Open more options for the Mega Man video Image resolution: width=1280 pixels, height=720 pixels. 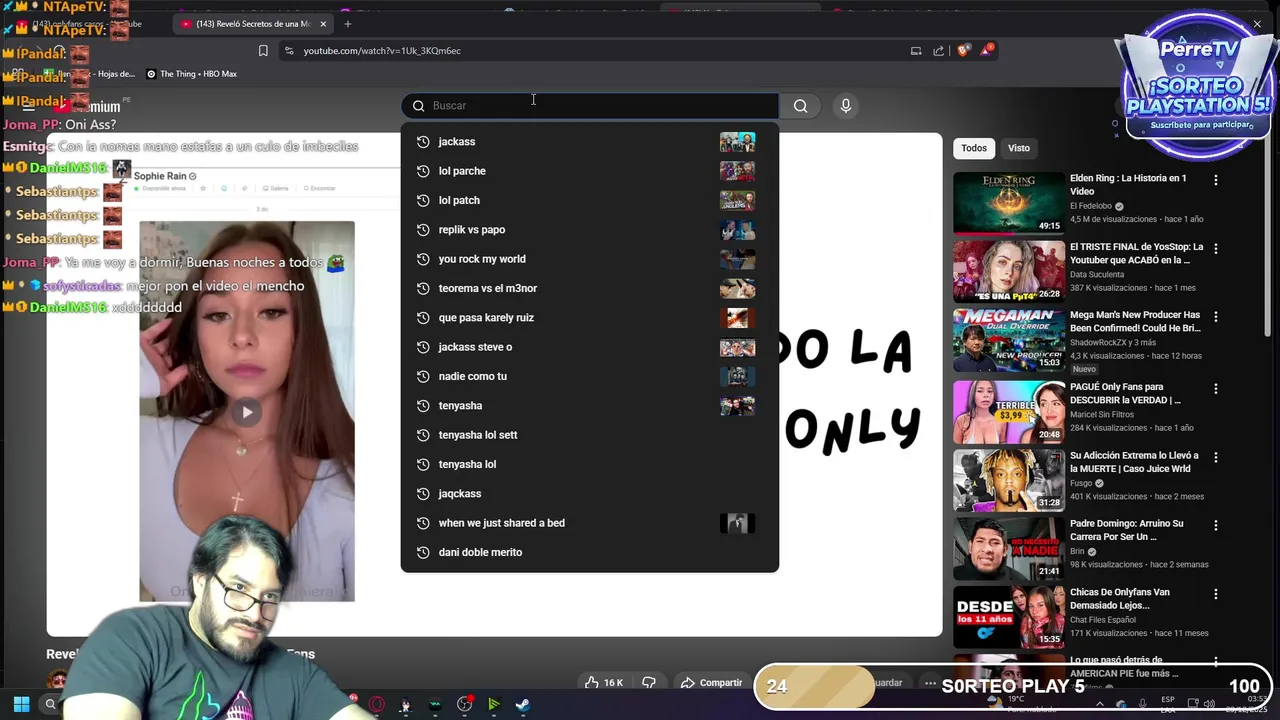(x=1216, y=318)
